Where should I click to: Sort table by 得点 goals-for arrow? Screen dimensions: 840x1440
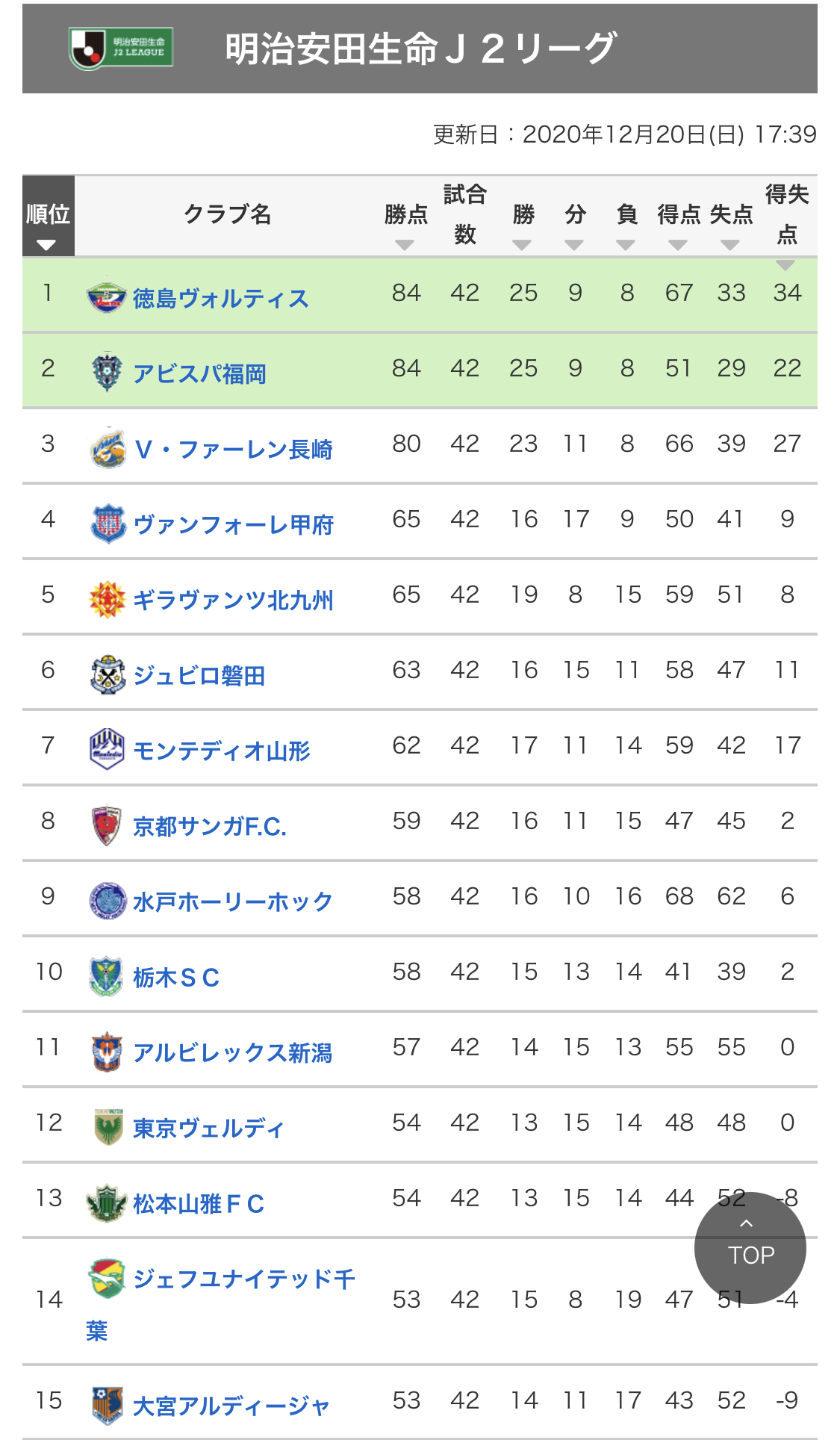pos(678,245)
